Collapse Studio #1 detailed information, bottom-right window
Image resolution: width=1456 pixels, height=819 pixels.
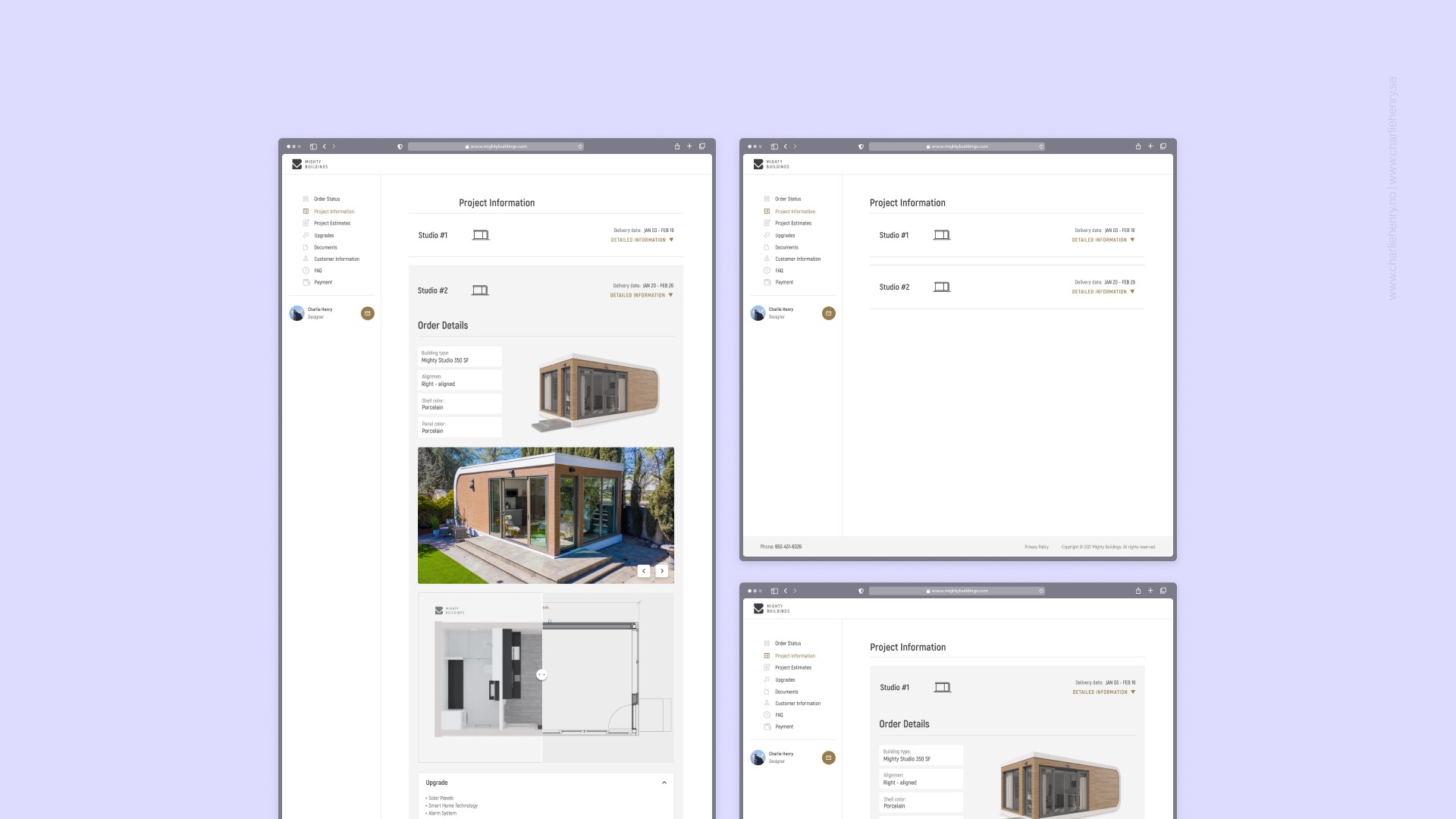point(1104,692)
